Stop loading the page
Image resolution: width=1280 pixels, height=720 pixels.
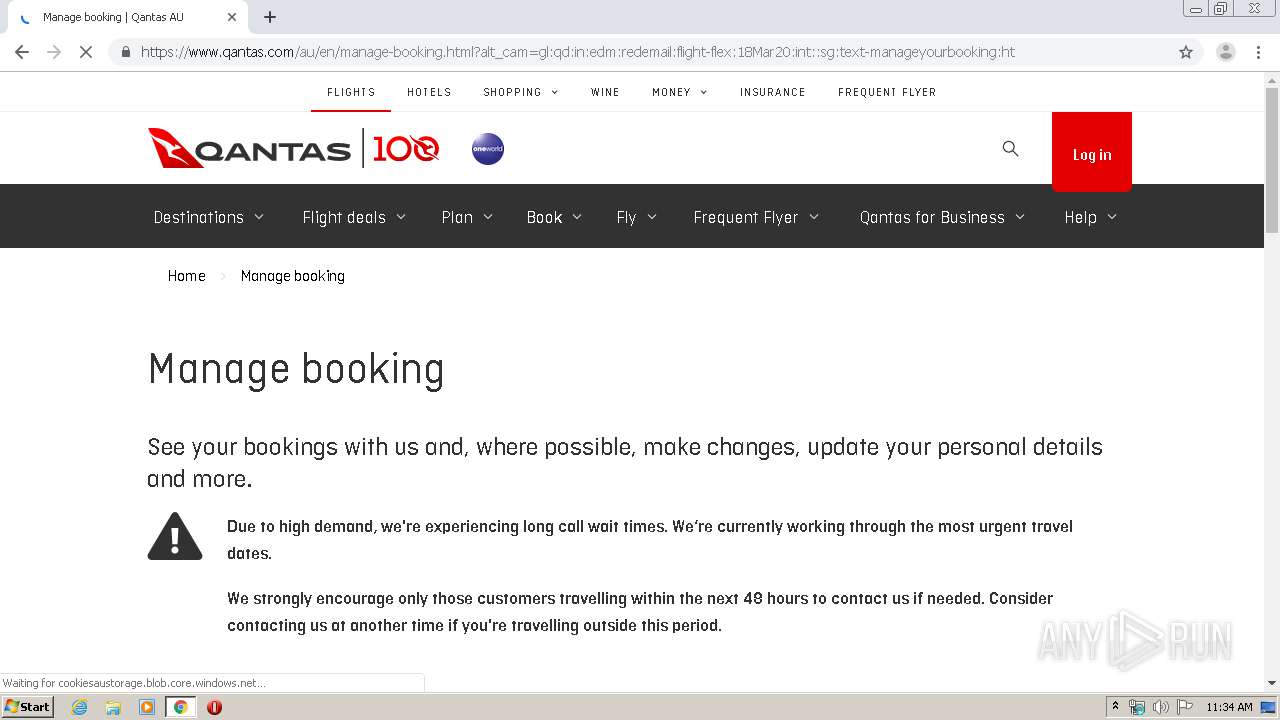(x=86, y=52)
